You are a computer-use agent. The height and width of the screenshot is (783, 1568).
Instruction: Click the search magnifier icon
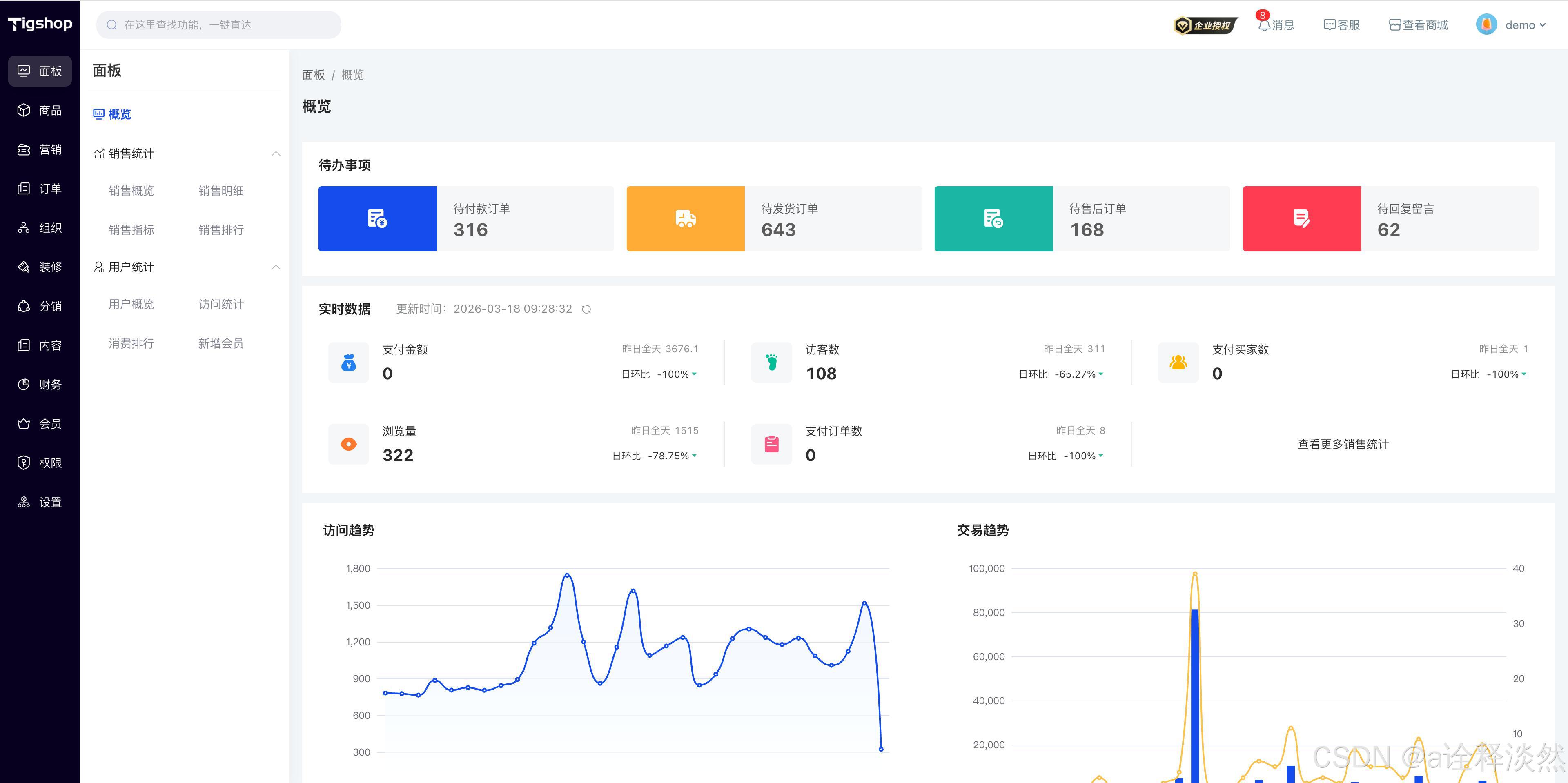[111, 25]
